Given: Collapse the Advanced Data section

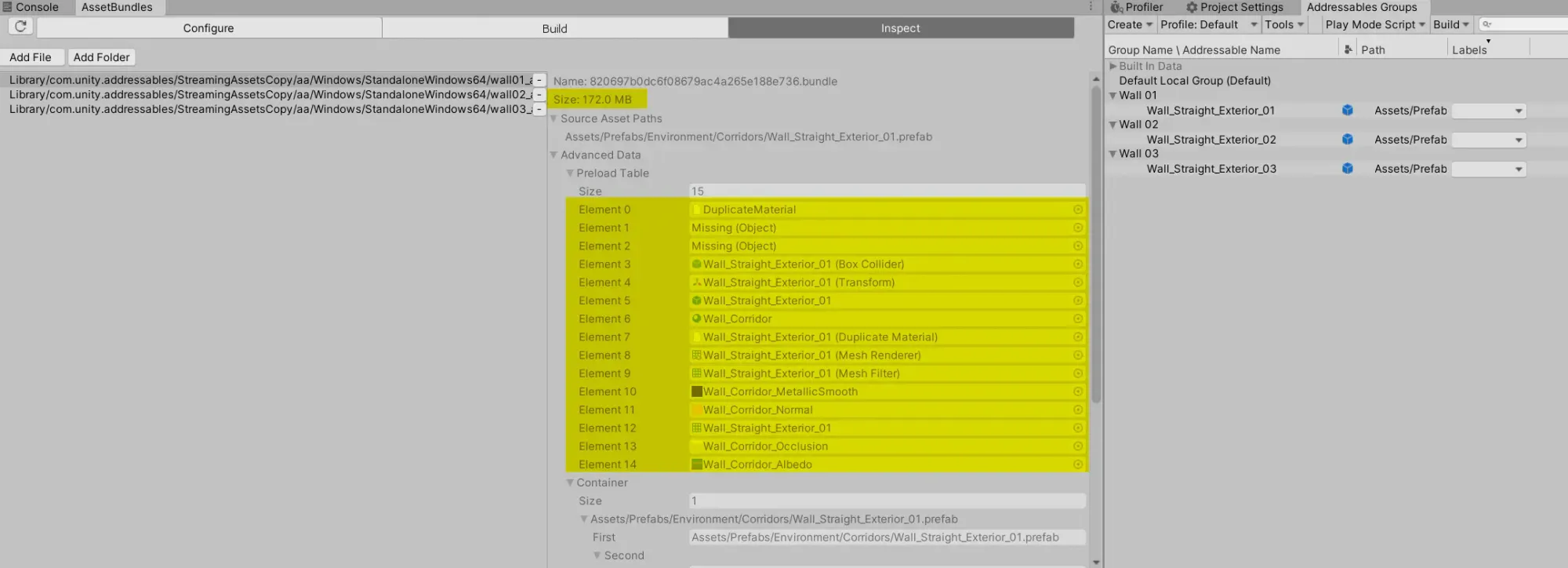Looking at the screenshot, I should (554, 155).
